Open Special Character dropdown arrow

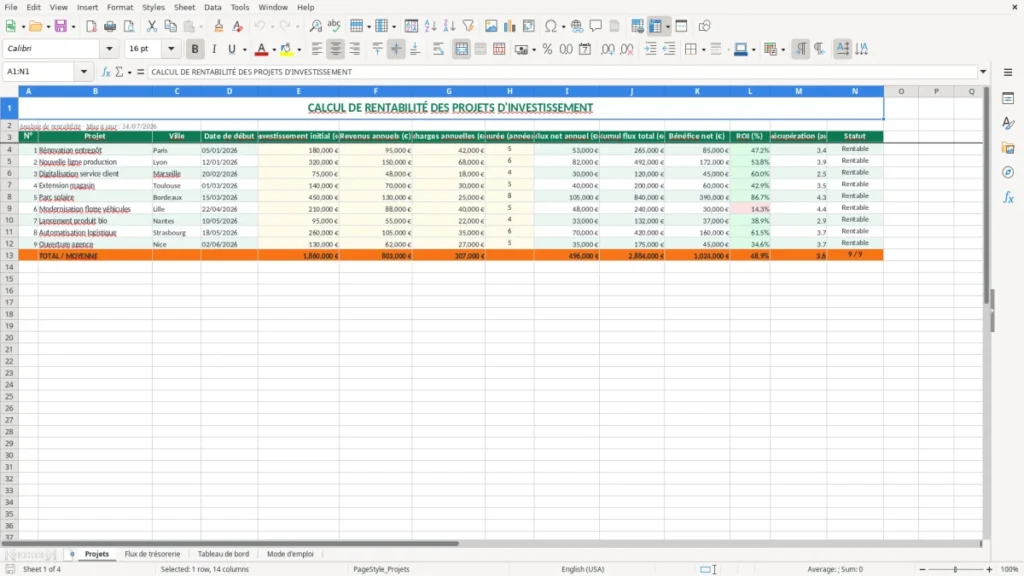[563, 27]
